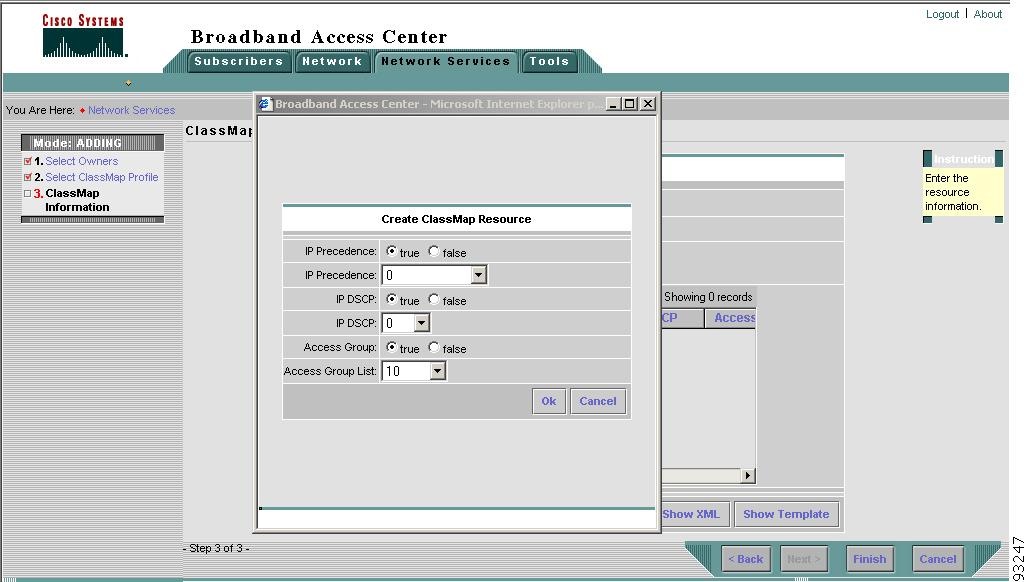Click the checked box beside Select ClassMap Profile
Viewport: 1028px width, 582px height.
coord(28,177)
